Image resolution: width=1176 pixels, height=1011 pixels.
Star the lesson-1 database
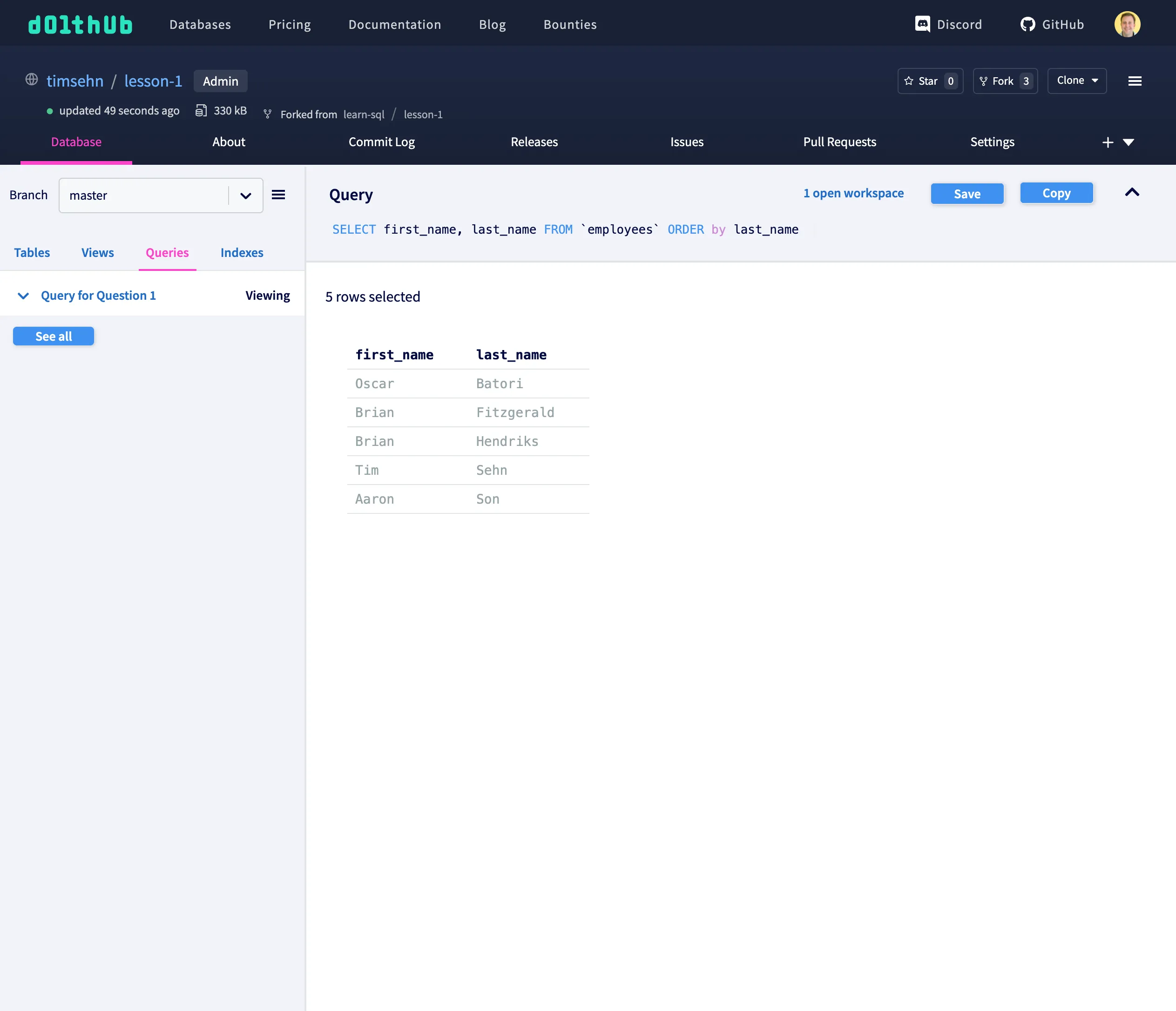click(x=930, y=81)
